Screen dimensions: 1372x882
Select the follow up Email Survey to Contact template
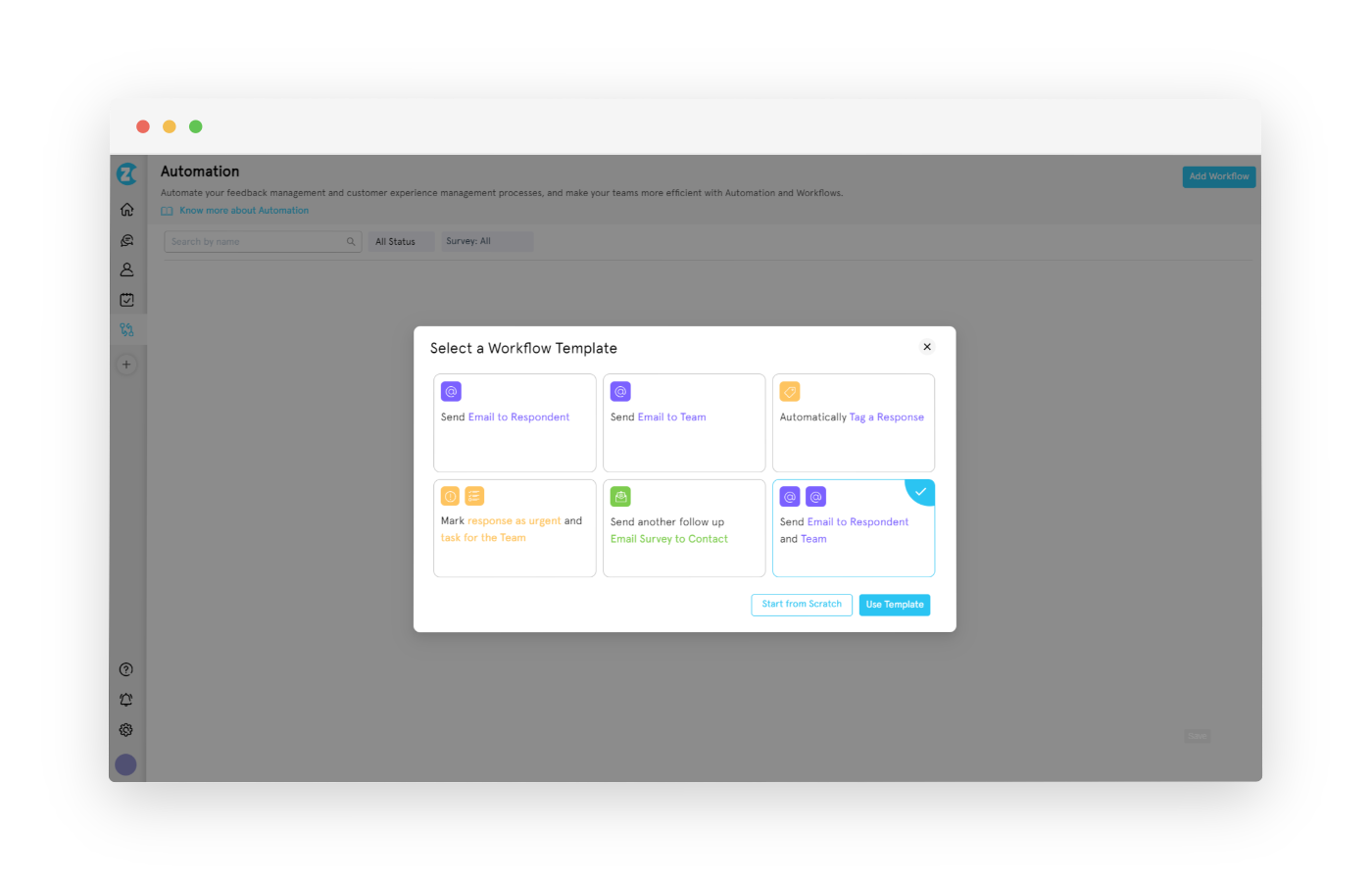point(683,527)
